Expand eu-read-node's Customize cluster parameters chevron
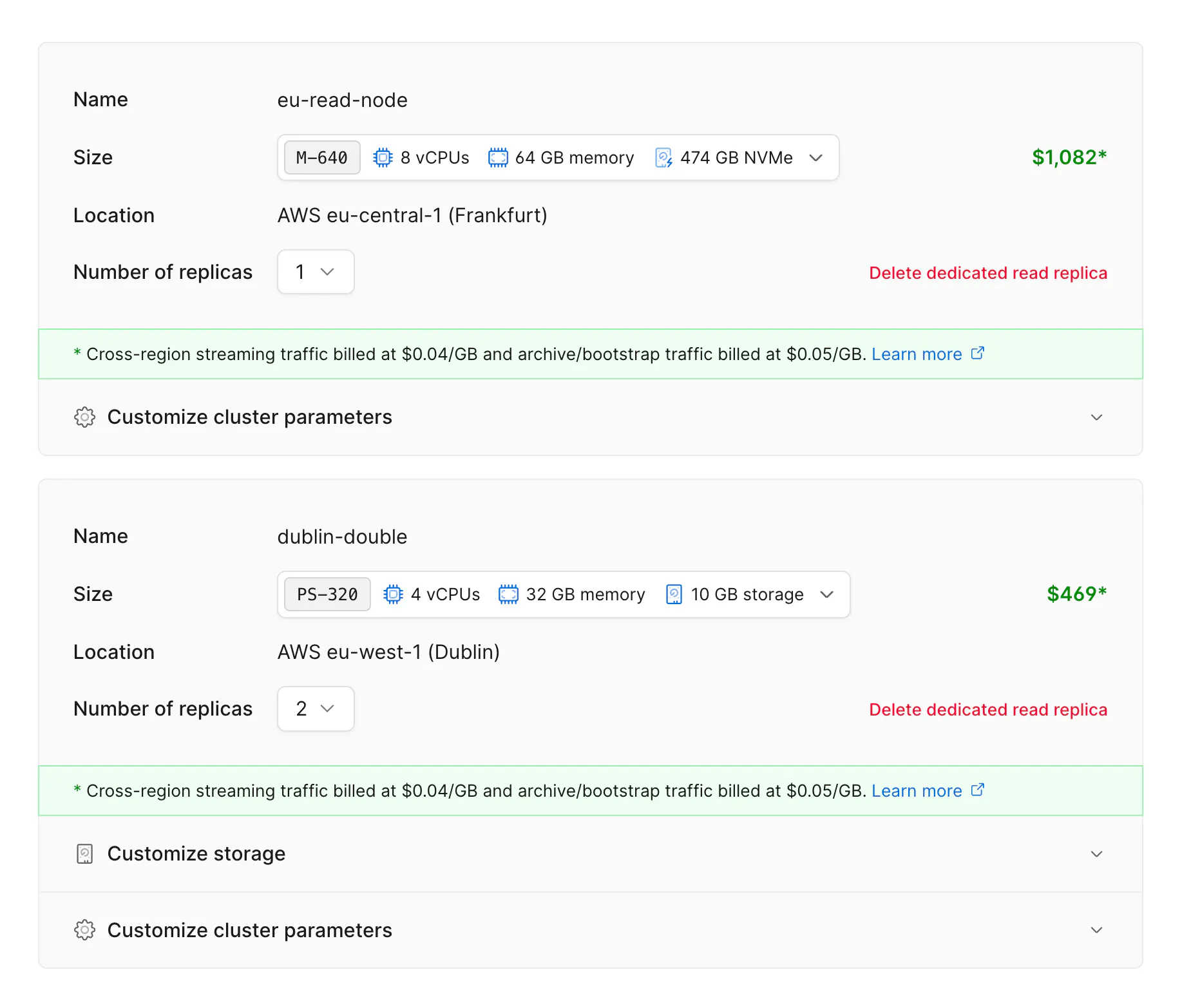Viewport: 1182px width, 1008px height. pyautogui.click(x=1096, y=417)
